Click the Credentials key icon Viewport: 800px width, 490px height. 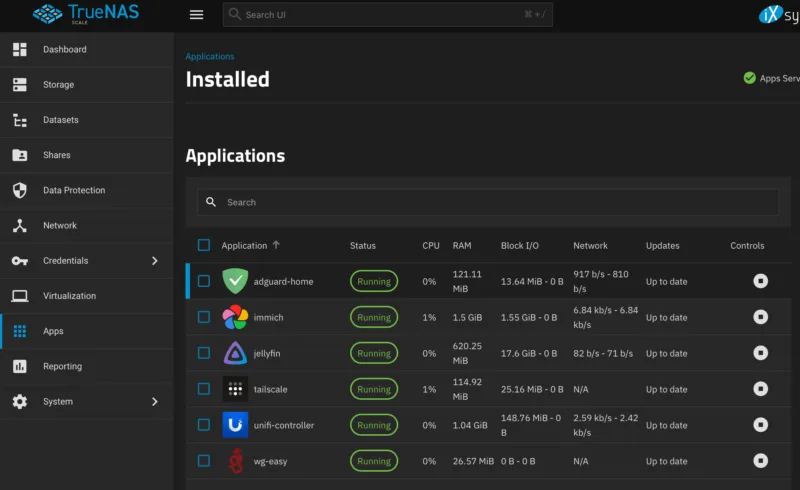20,261
